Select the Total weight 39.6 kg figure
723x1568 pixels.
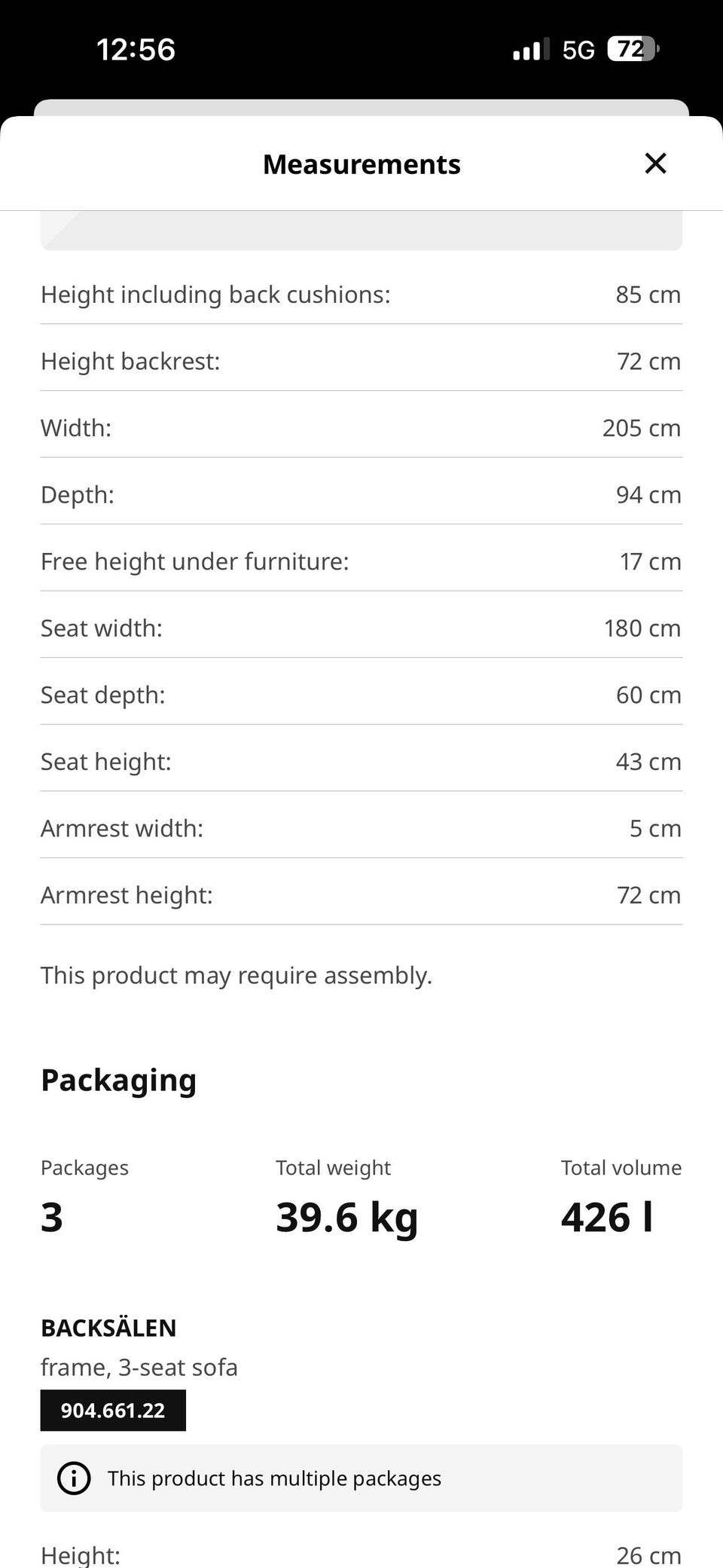tap(346, 1217)
